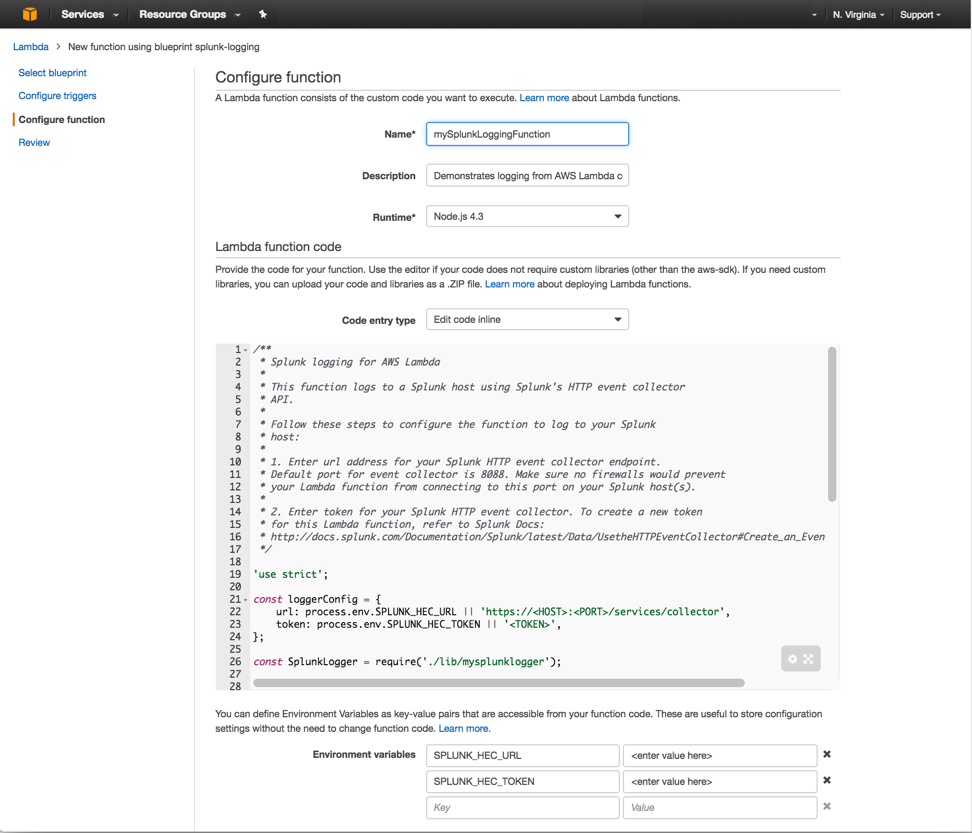Go to Lambda breadcrumb link
972x833 pixels.
tap(31, 46)
